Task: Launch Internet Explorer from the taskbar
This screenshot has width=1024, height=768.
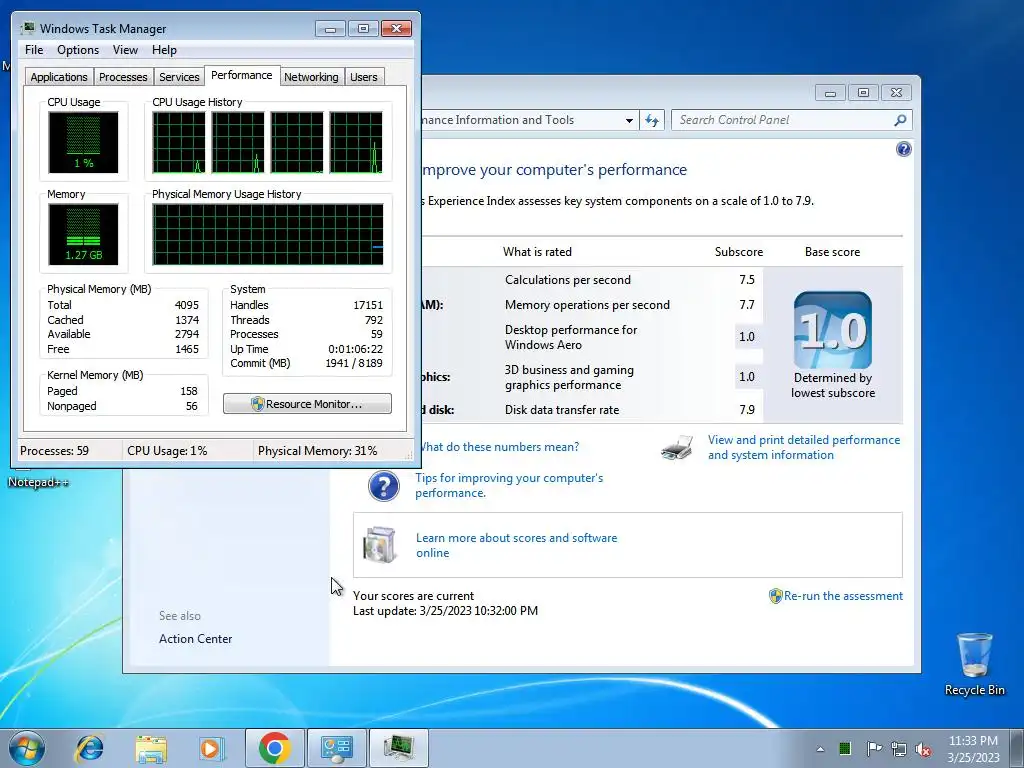Action: coord(89,748)
